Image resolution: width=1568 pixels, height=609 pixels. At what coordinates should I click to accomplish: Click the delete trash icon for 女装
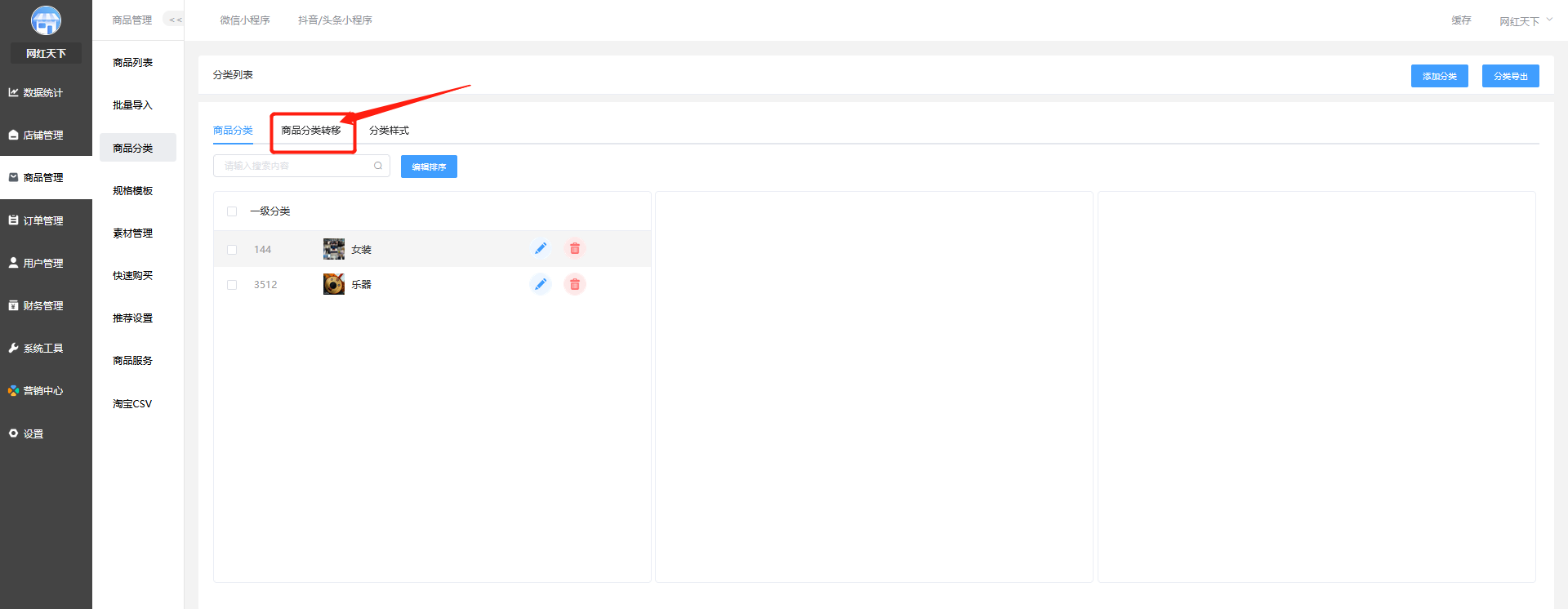click(x=575, y=249)
